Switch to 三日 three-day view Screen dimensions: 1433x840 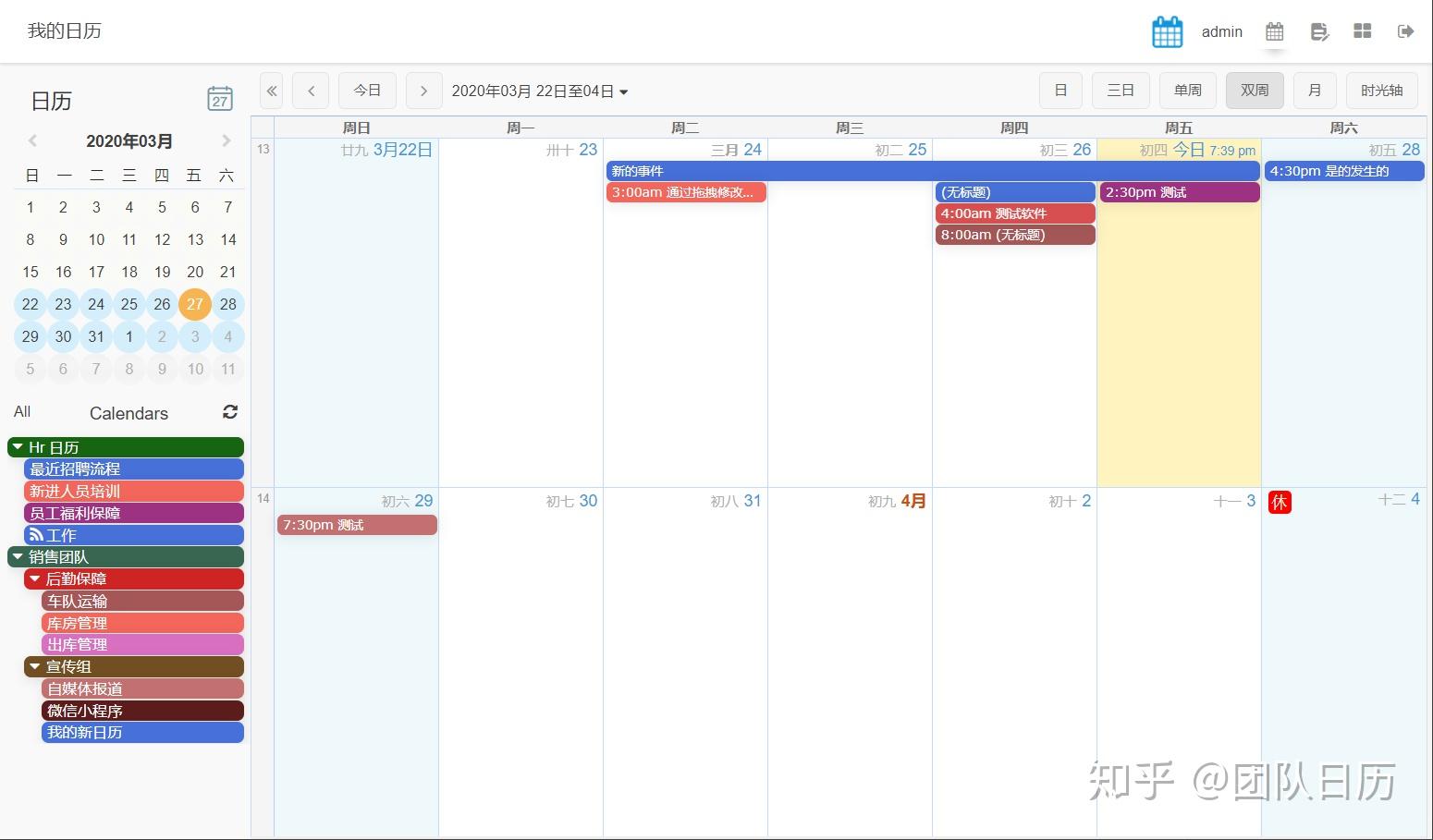click(x=1121, y=91)
